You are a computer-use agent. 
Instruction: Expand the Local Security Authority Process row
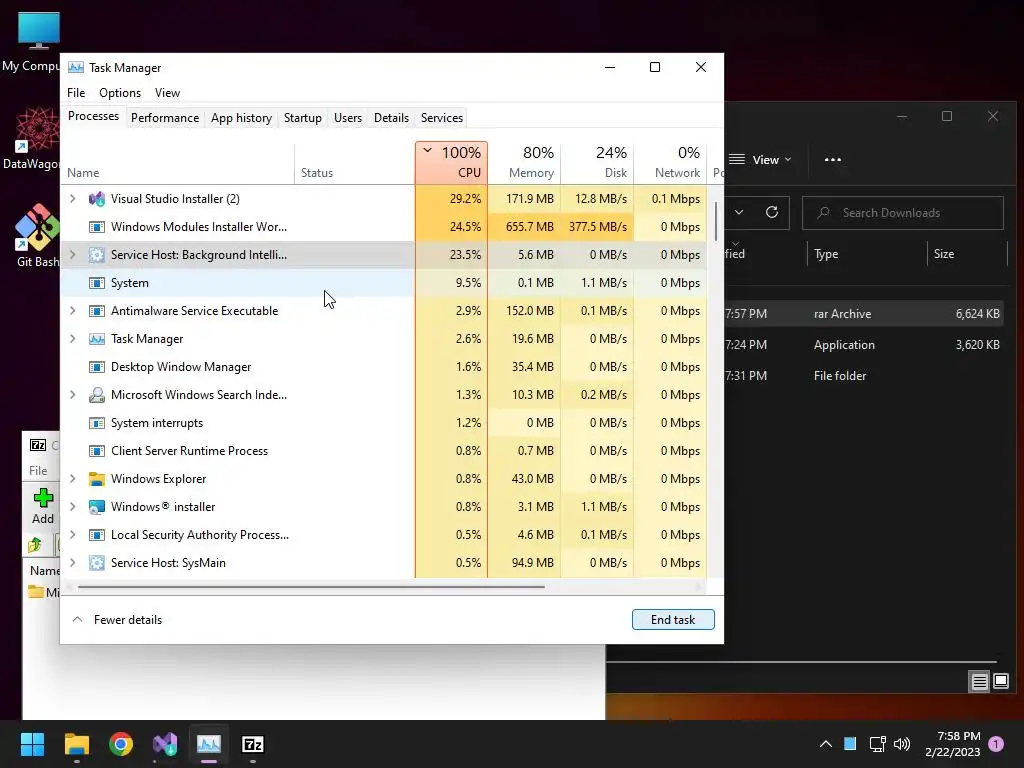pos(72,535)
